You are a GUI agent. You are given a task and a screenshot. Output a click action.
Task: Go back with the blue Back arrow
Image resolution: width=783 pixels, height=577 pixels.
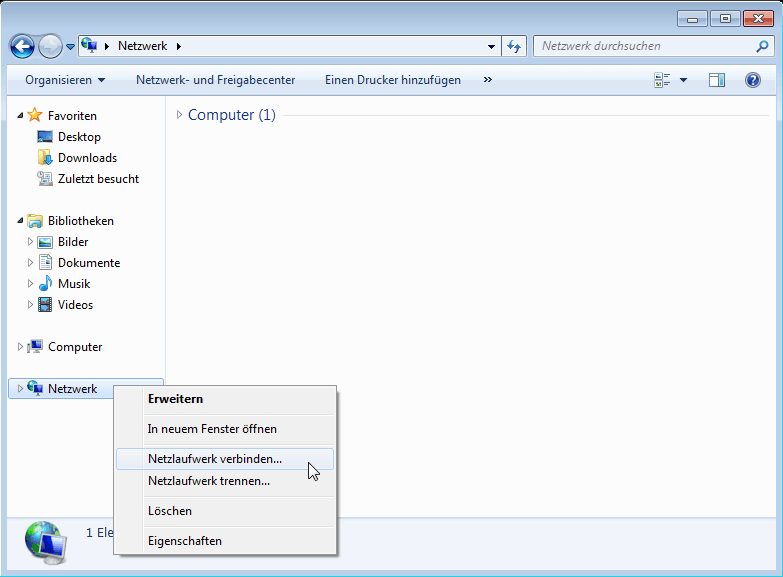pyautogui.click(x=22, y=47)
